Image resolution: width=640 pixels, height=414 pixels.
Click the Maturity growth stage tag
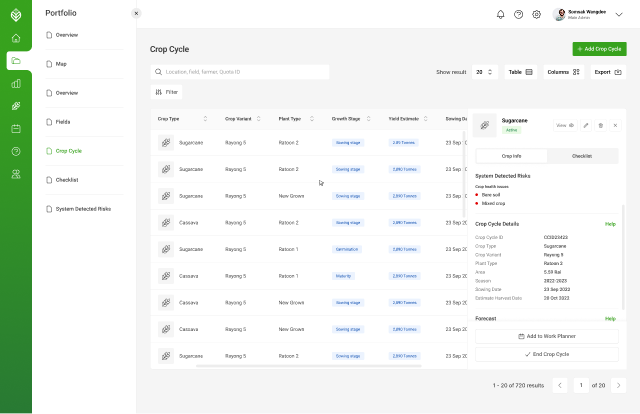pos(343,276)
